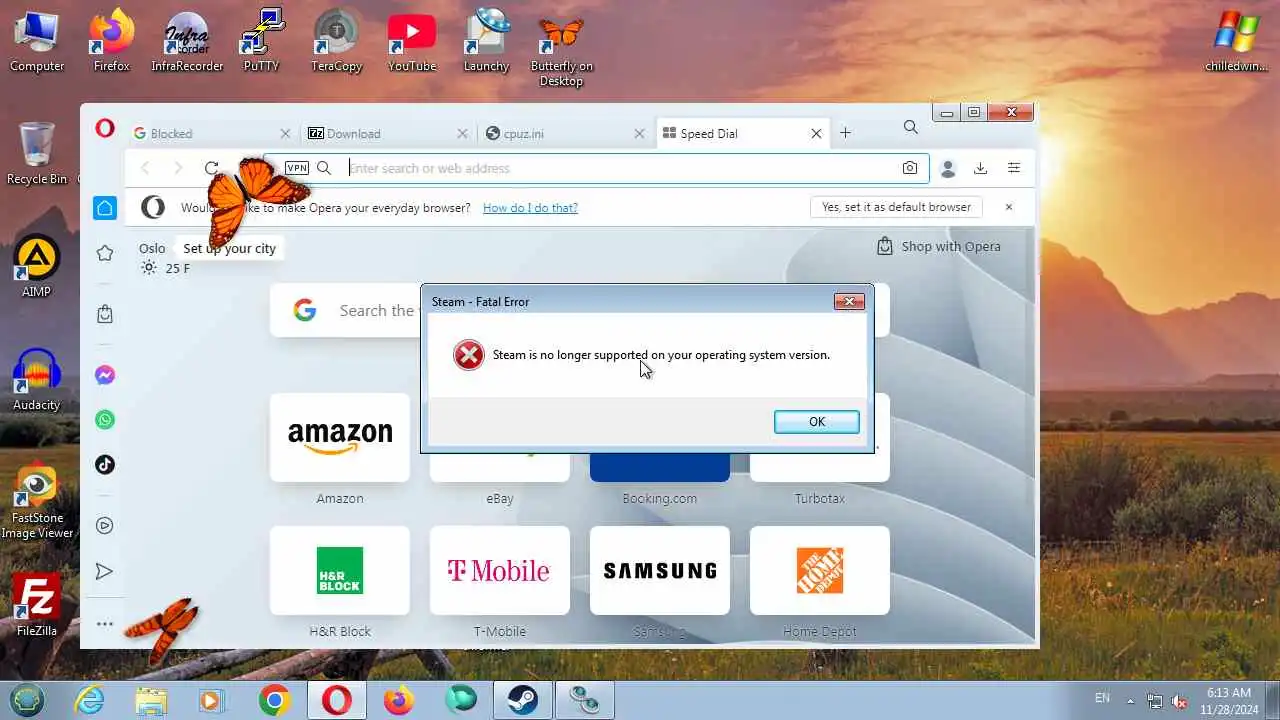Switch to the cpuz.ini tab
Image resolution: width=1280 pixels, height=720 pixels.
point(565,133)
